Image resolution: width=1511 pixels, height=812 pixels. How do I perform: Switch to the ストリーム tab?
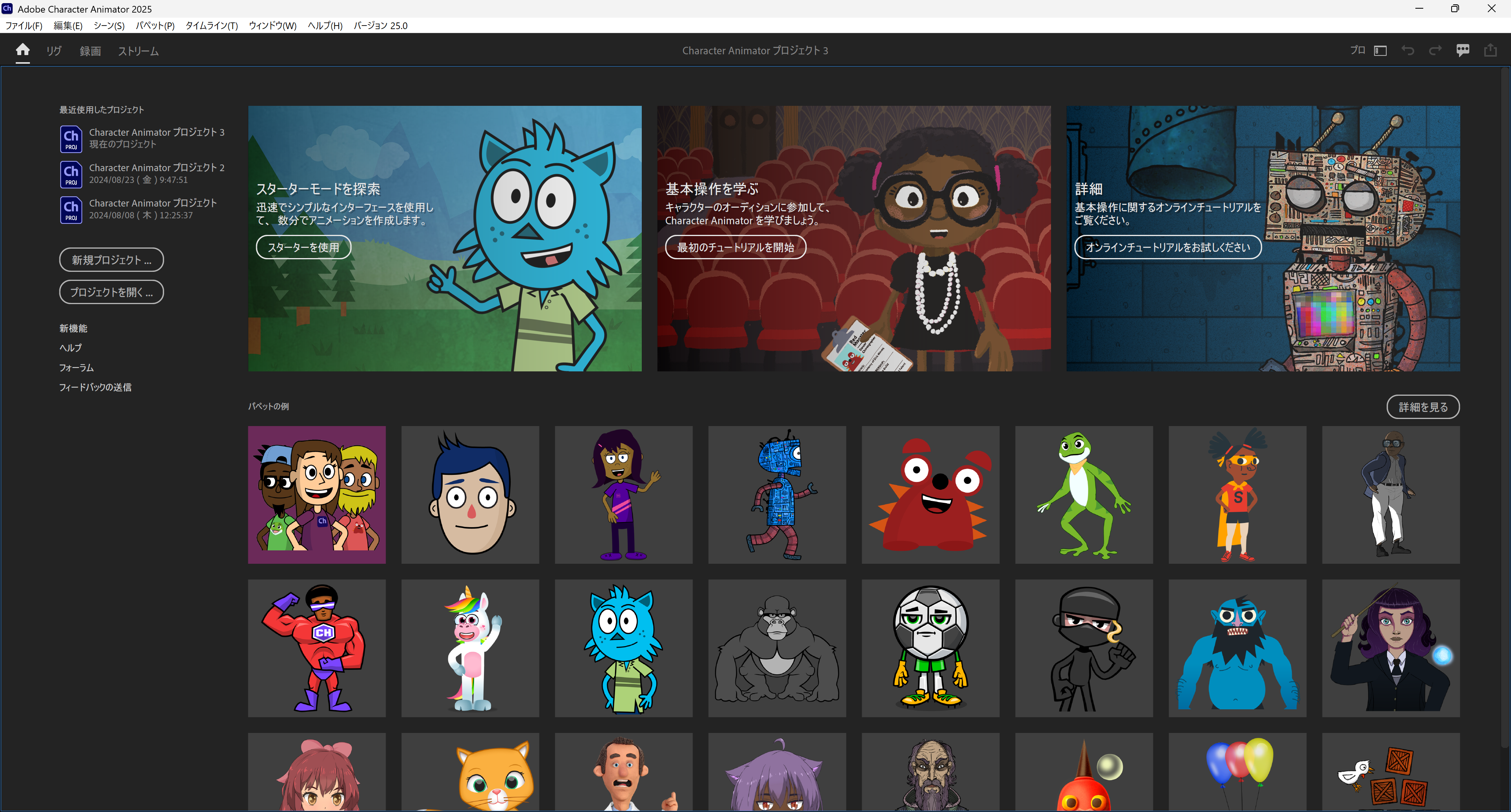click(x=139, y=51)
